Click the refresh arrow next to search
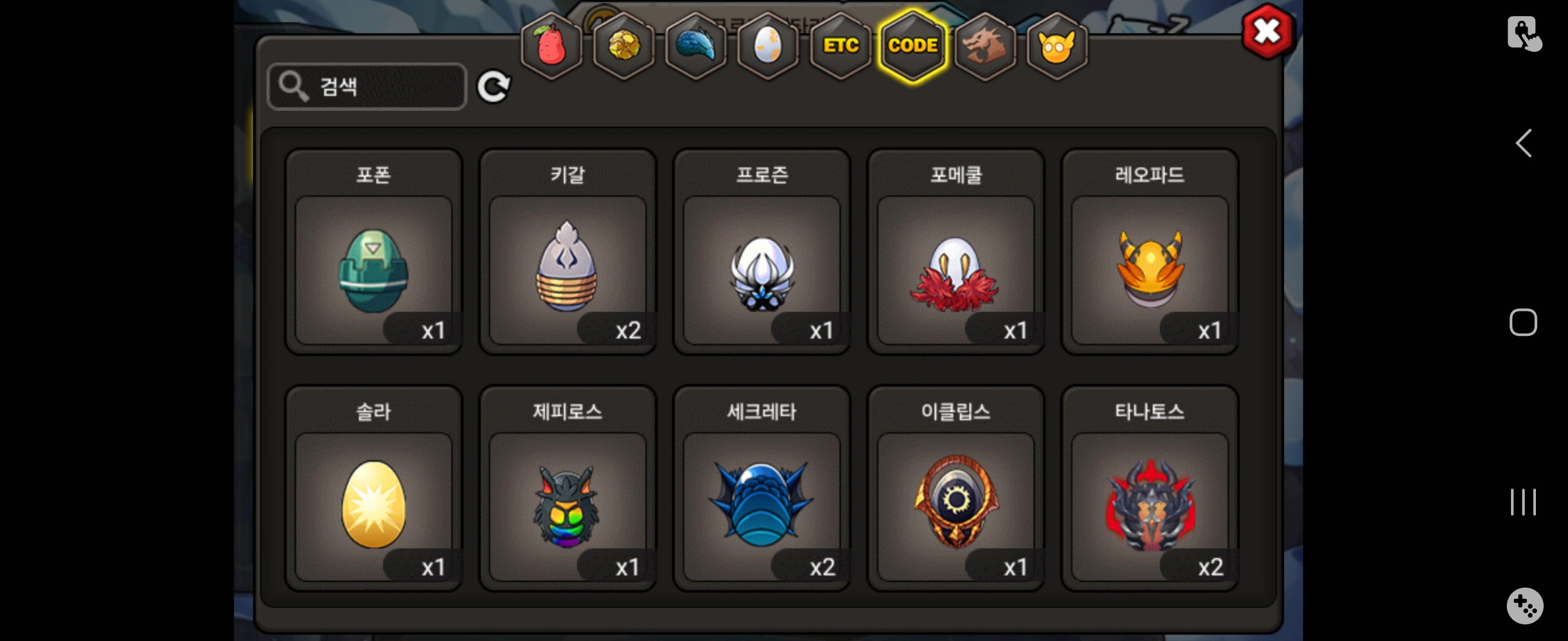This screenshot has height=641, width=1568. tap(493, 87)
